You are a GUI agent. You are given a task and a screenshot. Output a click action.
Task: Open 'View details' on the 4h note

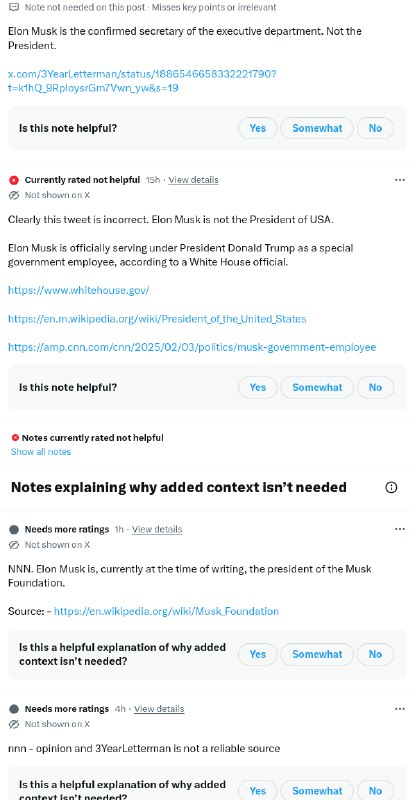[159, 709]
